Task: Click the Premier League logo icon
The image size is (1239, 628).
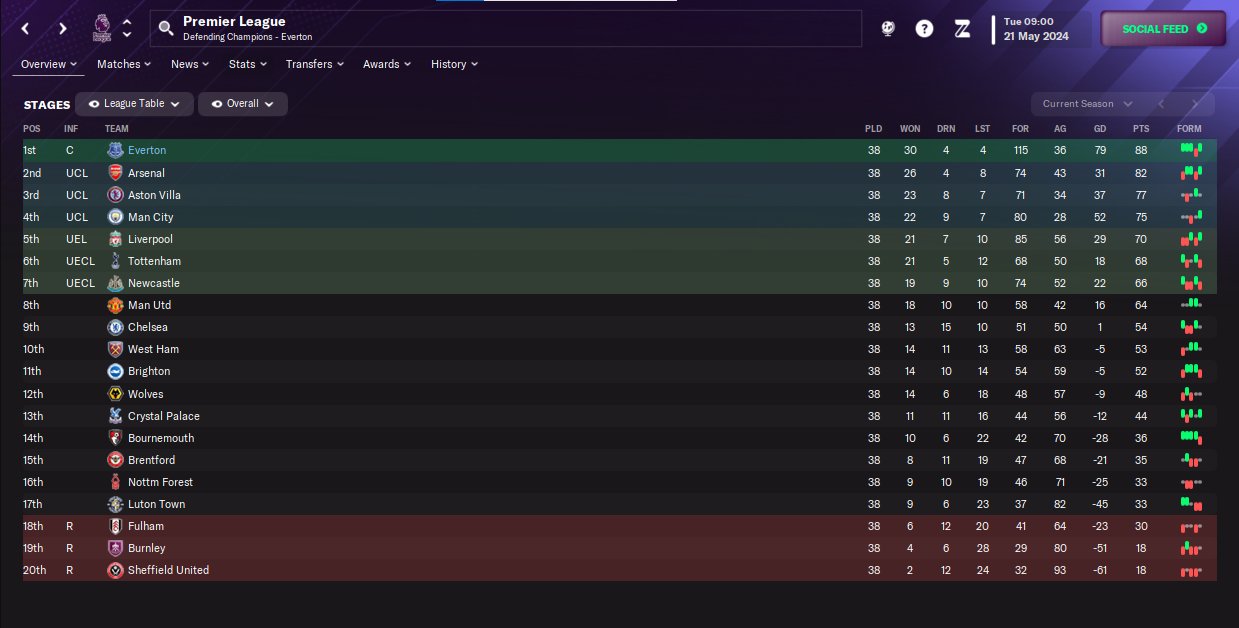Action: (x=101, y=28)
